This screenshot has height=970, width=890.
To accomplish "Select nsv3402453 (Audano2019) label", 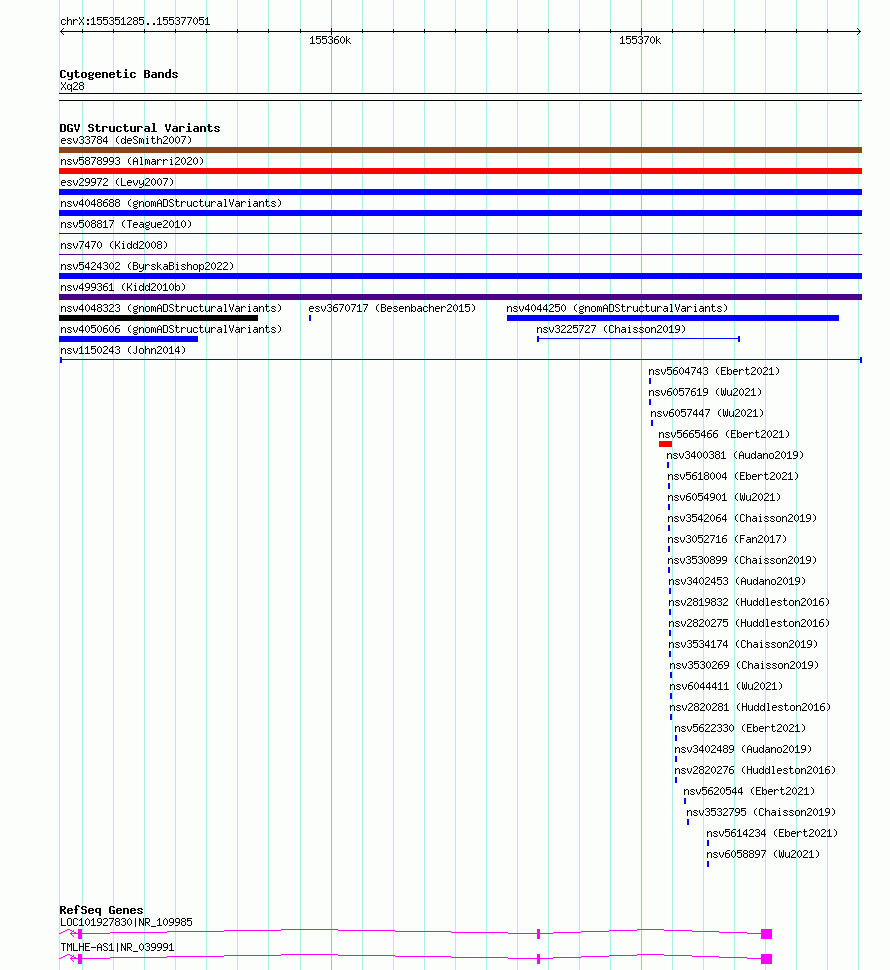I will pos(737,582).
